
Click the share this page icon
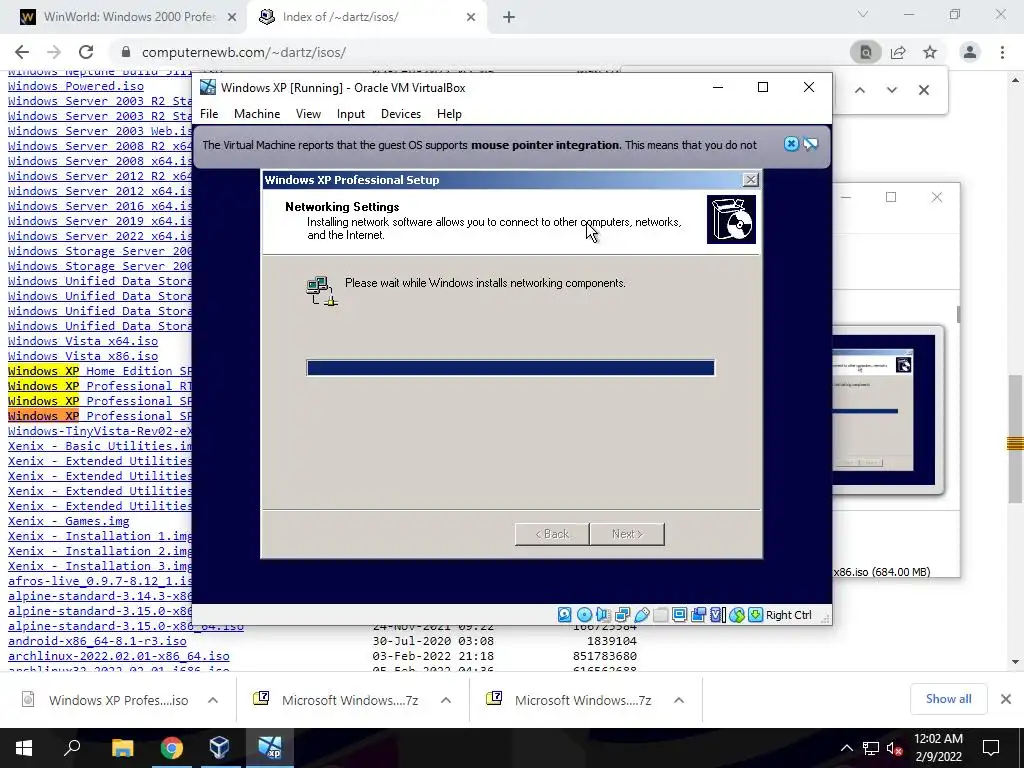coord(898,52)
